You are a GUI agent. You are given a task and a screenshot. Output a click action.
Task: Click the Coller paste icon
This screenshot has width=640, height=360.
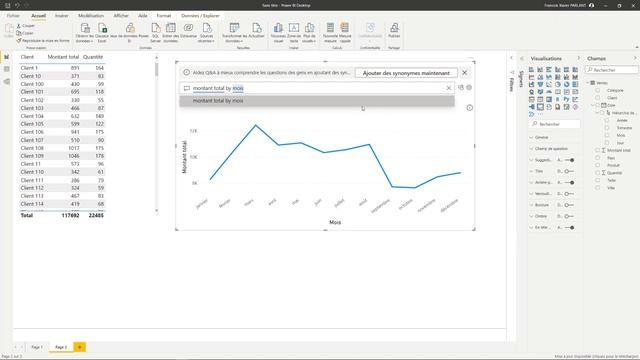9,29
